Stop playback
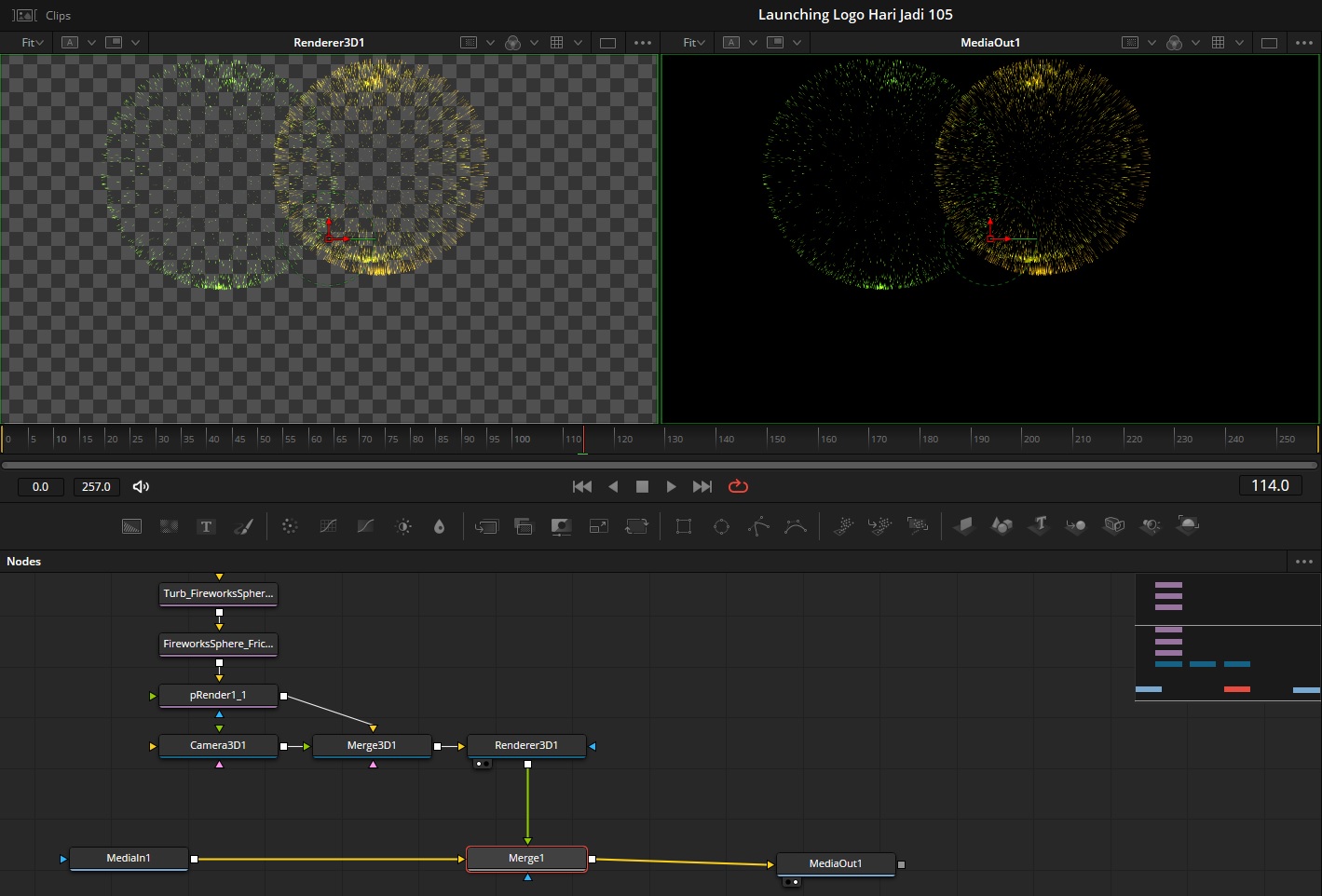The image size is (1322, 896). (642, 486)
